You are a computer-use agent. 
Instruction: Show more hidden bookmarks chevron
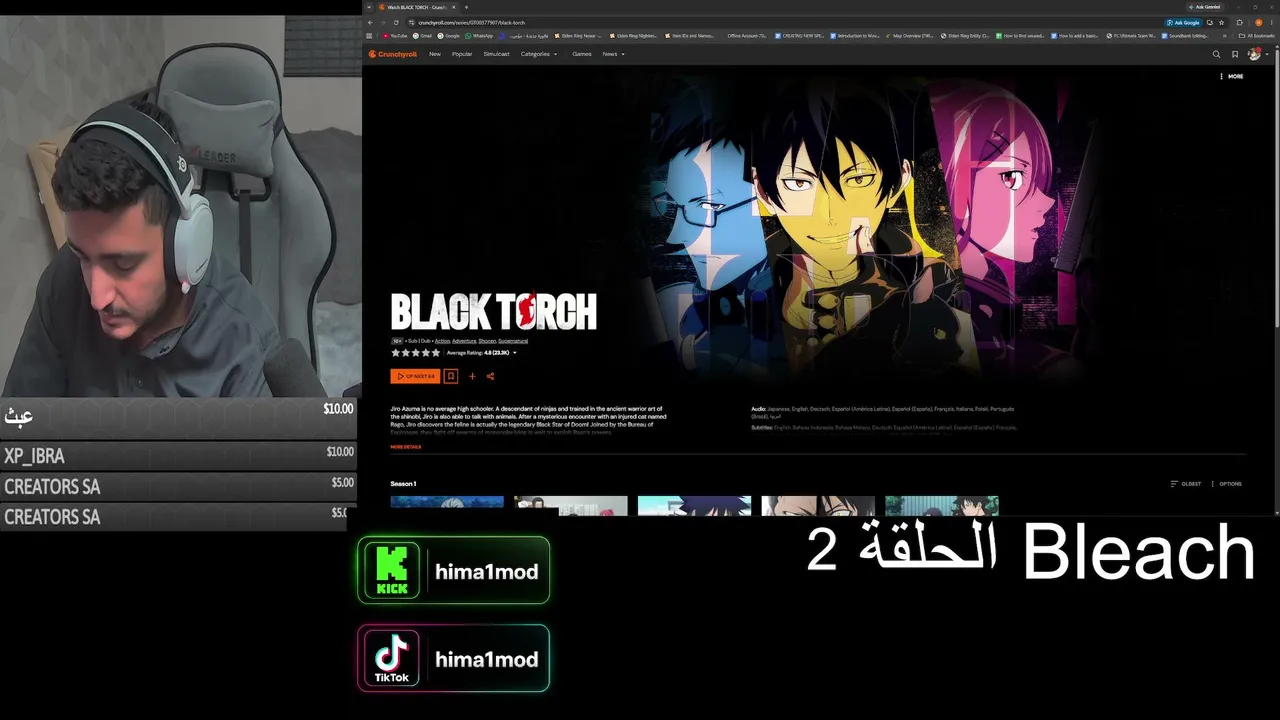point(1225,36)
